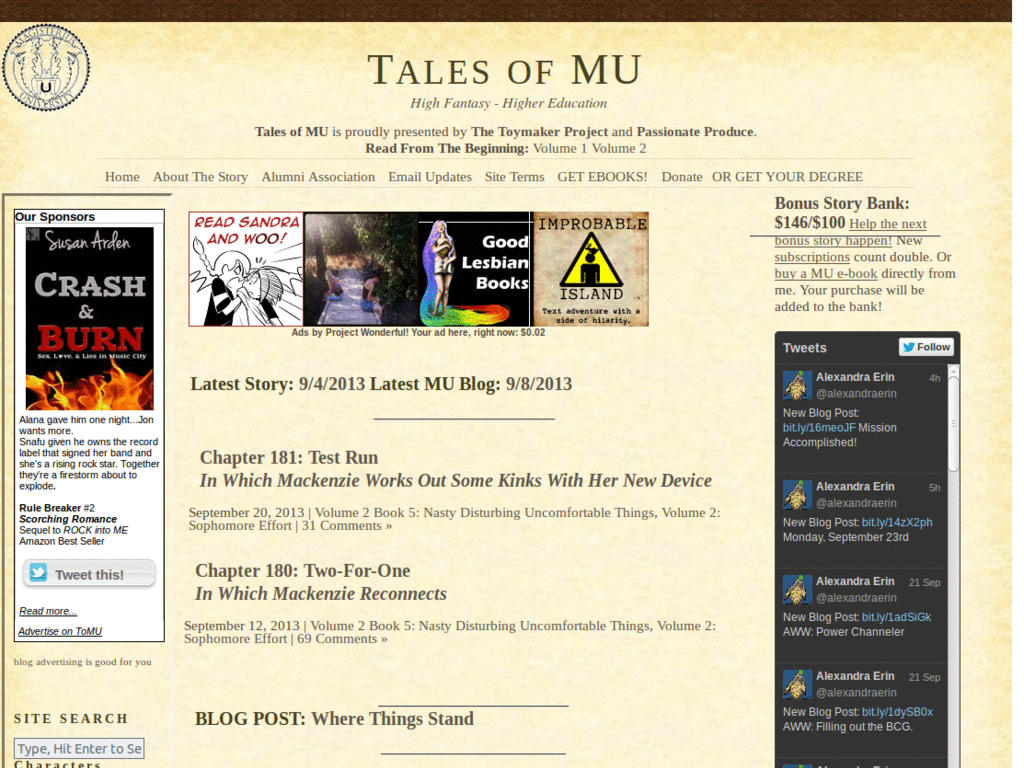Click the Read Sandra and Woo comic ad
Screen dimensions: 1024x768
[243, 268]
